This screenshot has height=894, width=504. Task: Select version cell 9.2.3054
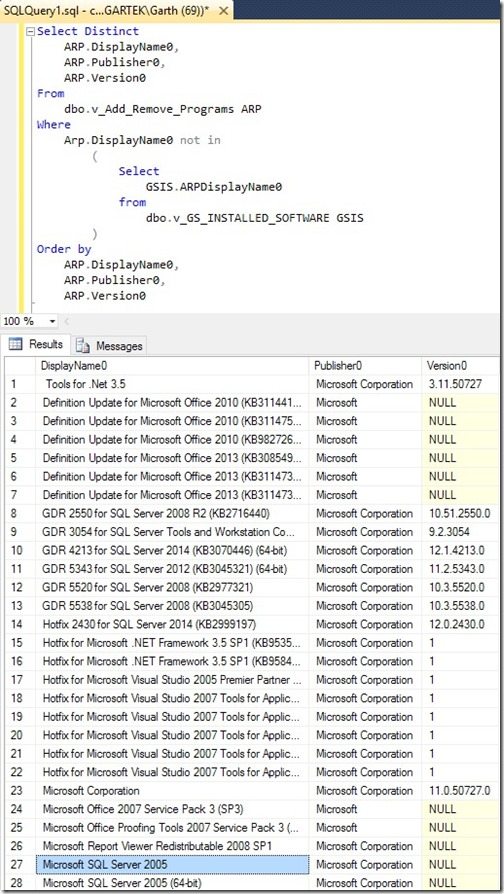coord(461,532)
